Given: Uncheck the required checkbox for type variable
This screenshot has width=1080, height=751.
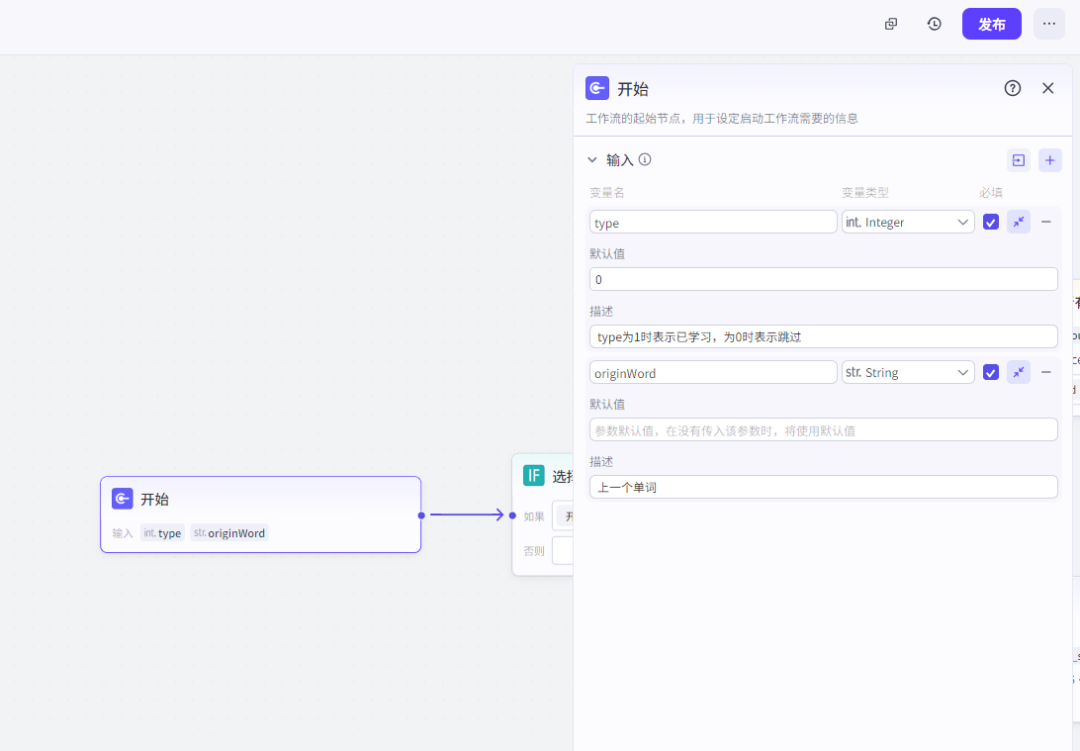Looking at the screenshot, I should [x=990, y=221].
